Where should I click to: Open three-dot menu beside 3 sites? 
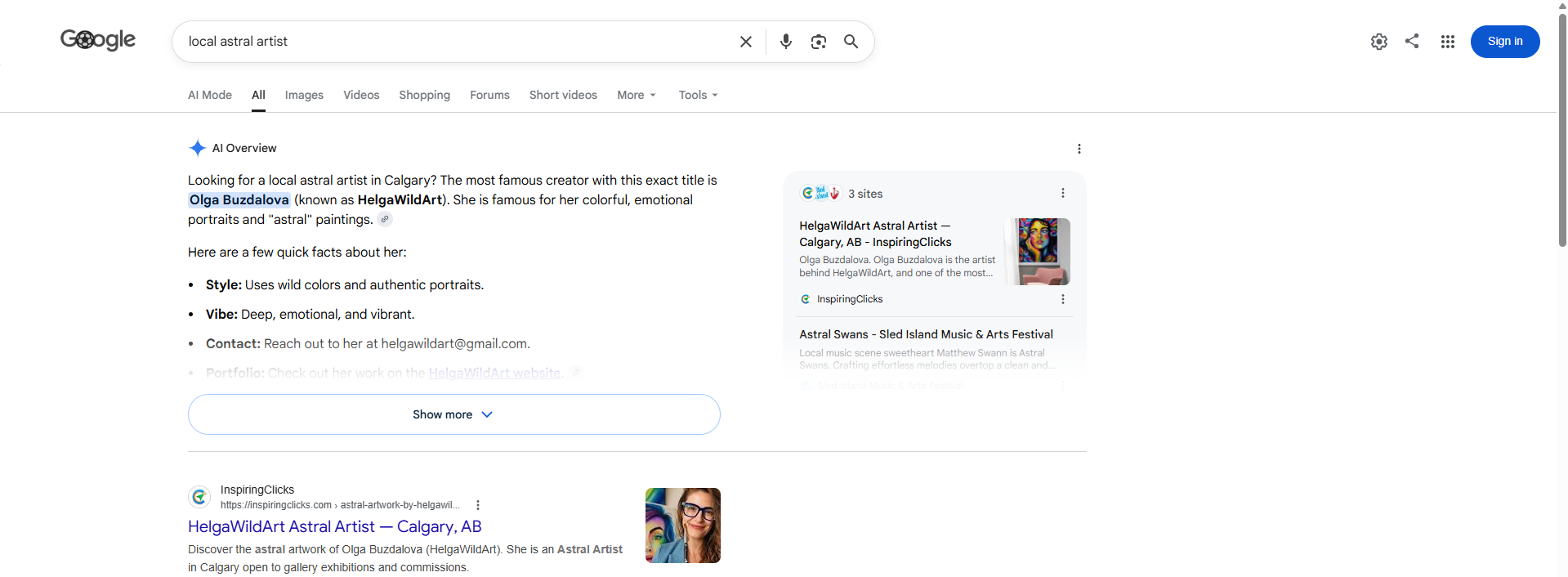click(1063, 194)
